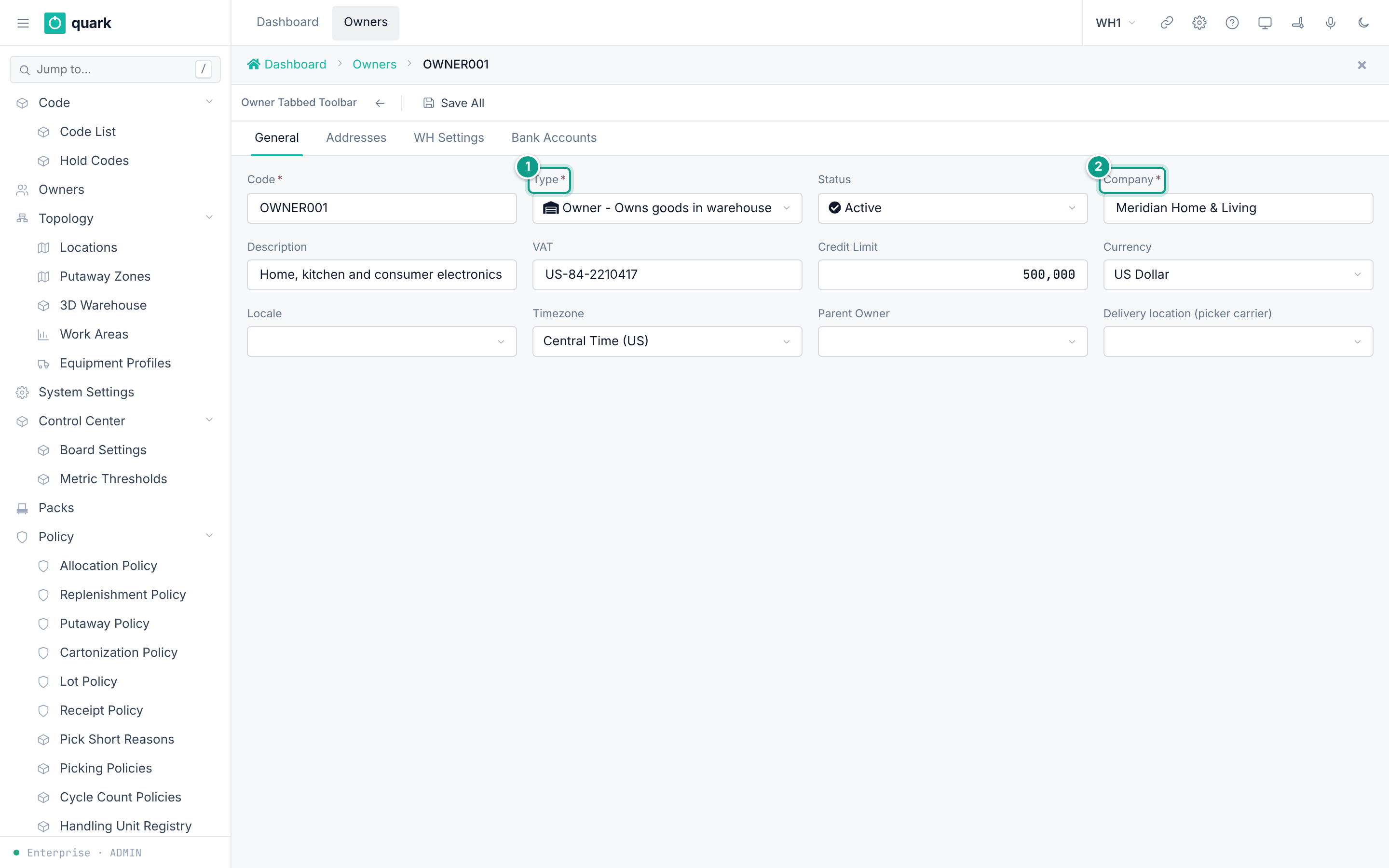
Task: Click the Dashboard home breadcrumb icon
Action: (253, 64)
